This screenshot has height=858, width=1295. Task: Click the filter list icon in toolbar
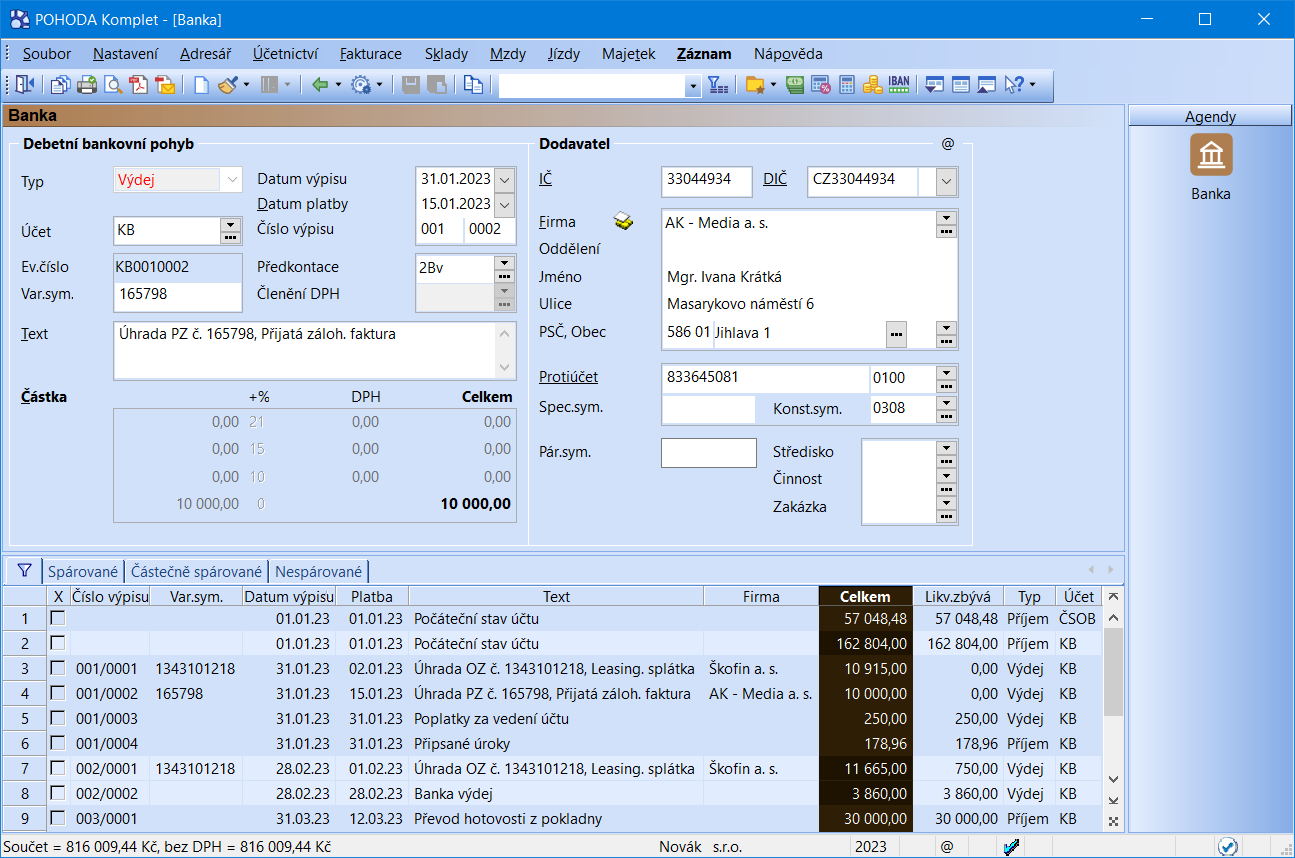718,85
